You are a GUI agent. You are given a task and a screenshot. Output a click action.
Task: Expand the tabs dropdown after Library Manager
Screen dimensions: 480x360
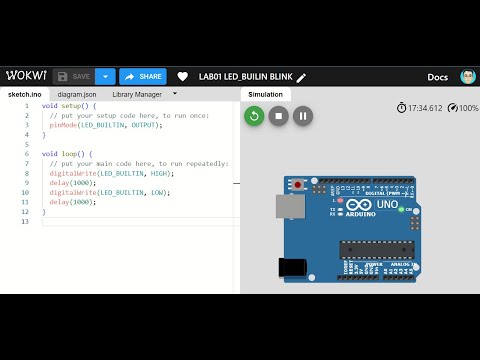click(x=175, y=94)
